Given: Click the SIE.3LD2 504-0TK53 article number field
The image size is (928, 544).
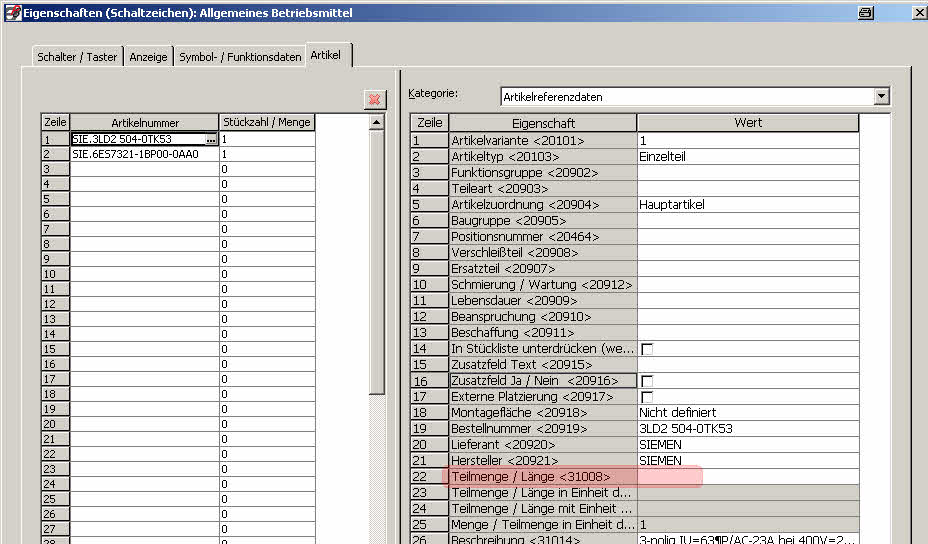Looking at the screenshot, I should (x=138, y=139).
